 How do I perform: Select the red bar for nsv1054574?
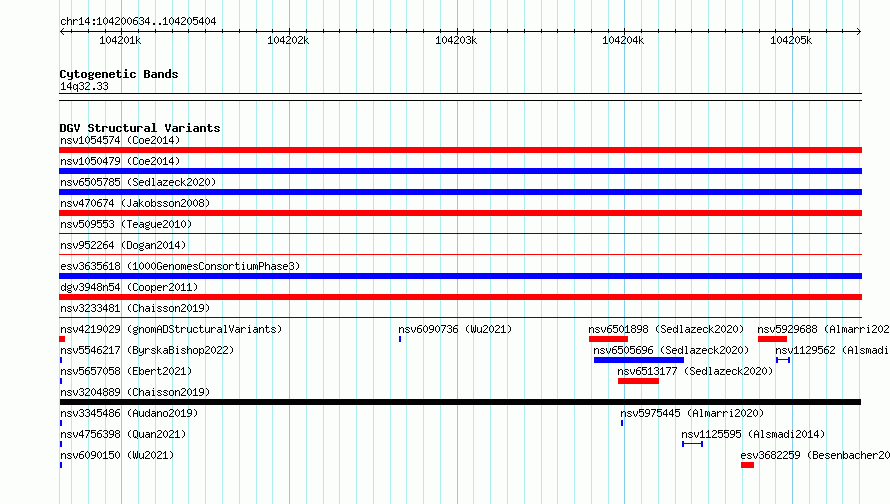point(460,150)
